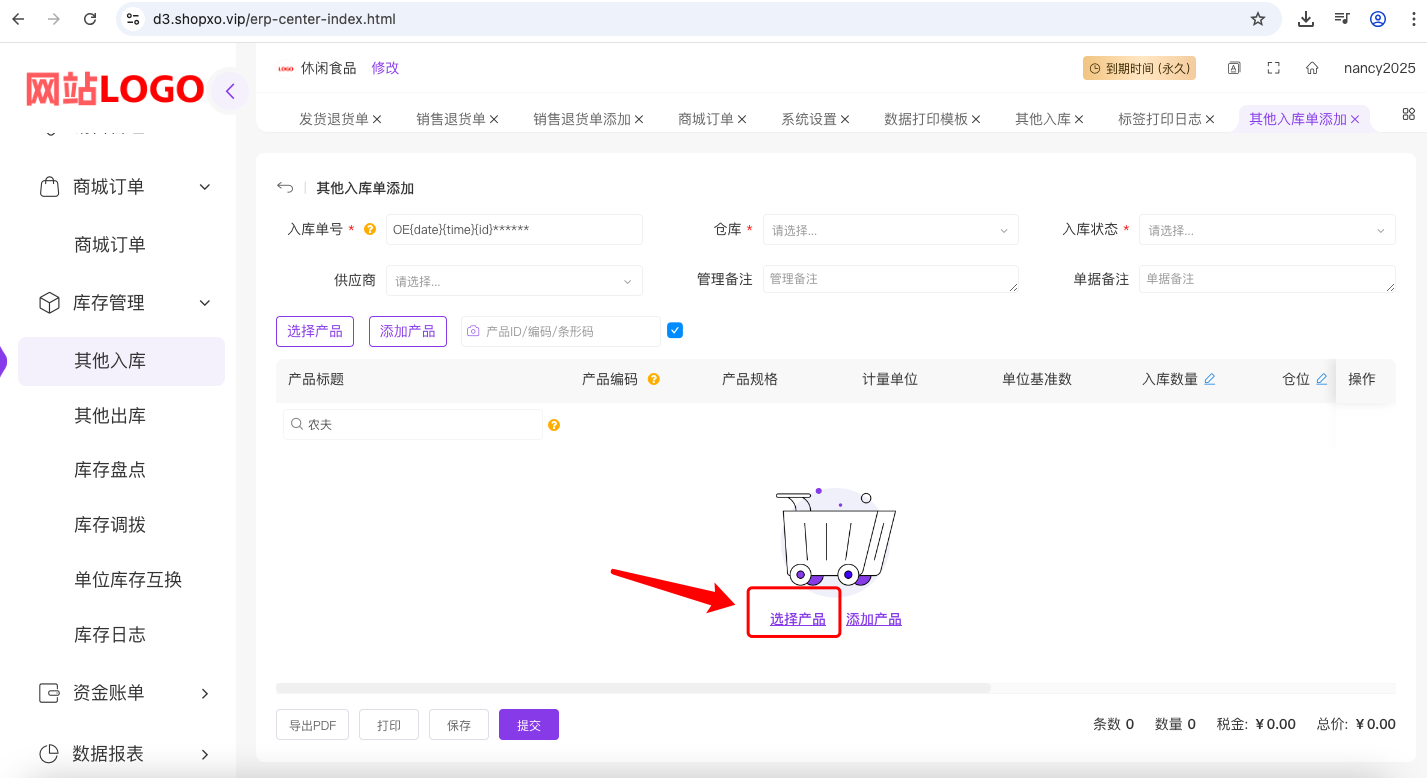This screenshot has height=778, width=1427.
Task: Collapse the sidebar with the chevron button
Action: 230,91
